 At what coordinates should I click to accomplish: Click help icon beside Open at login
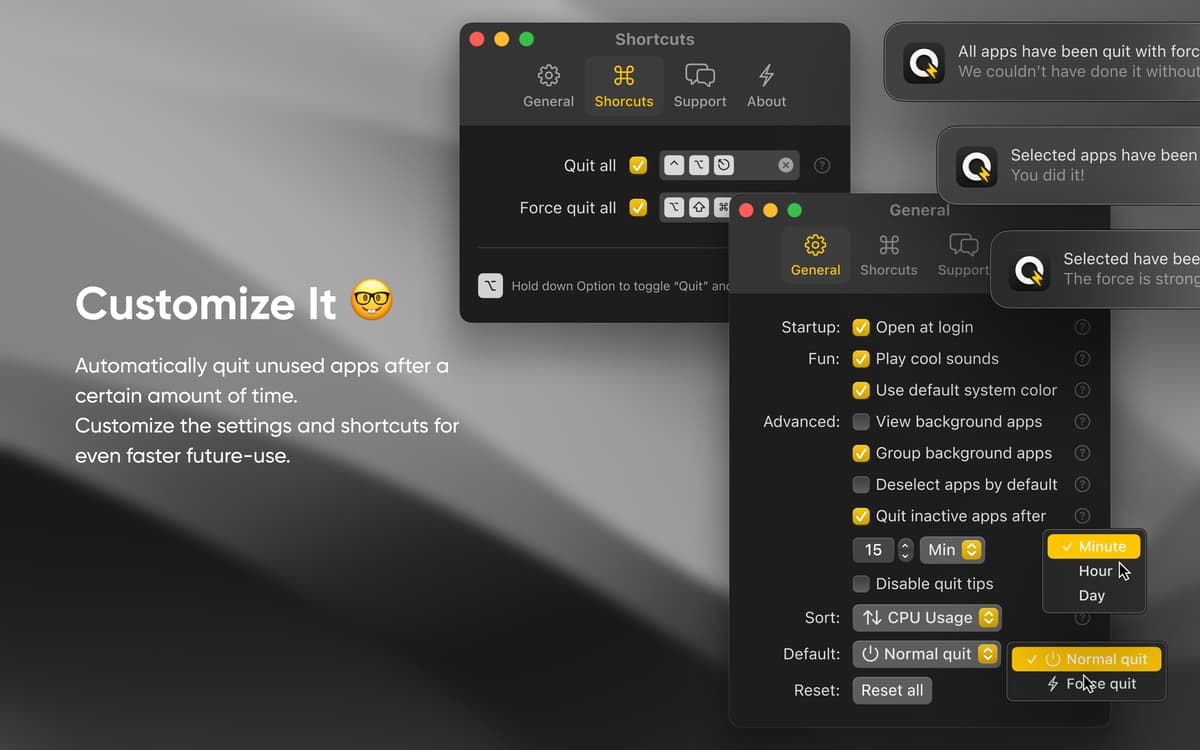coord(1082,327)
